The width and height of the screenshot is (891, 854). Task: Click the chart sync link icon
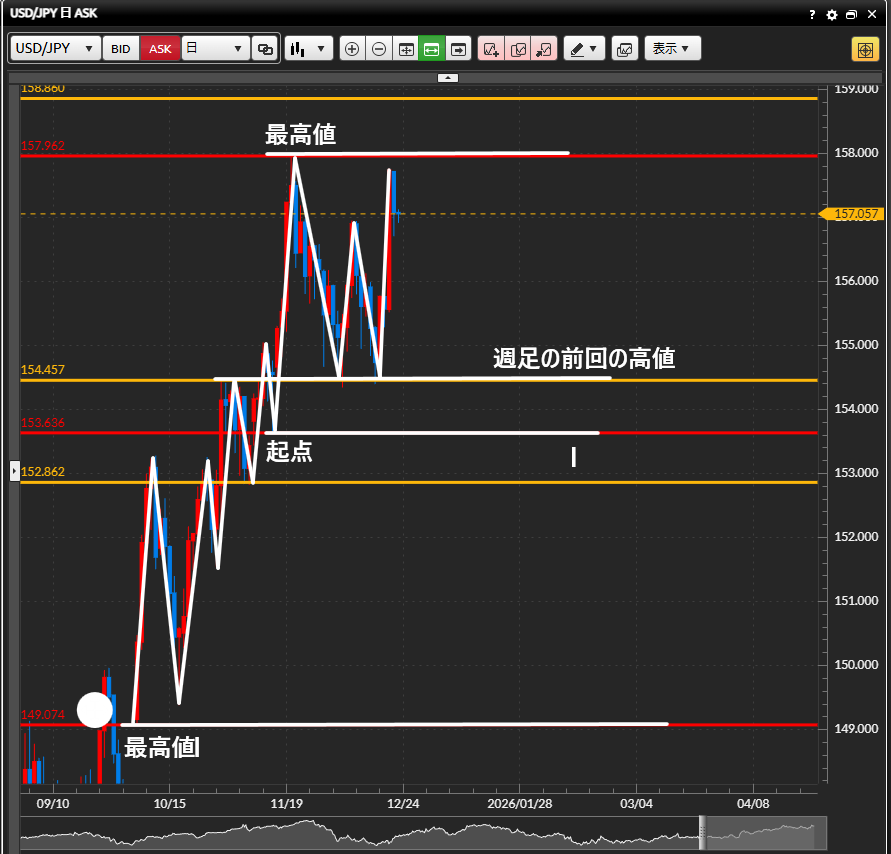265,49
